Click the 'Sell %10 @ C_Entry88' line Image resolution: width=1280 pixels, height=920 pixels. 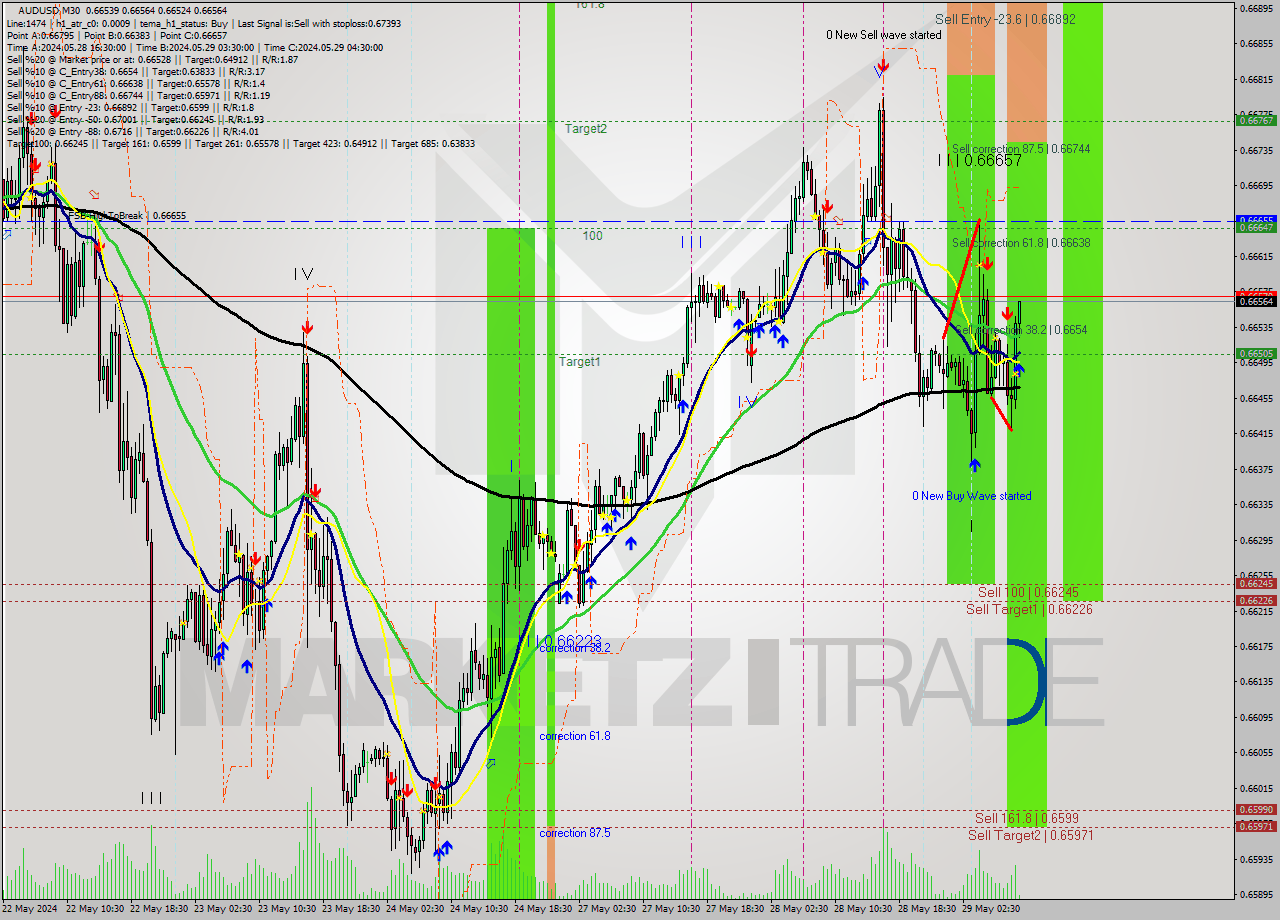click(138, 95)
